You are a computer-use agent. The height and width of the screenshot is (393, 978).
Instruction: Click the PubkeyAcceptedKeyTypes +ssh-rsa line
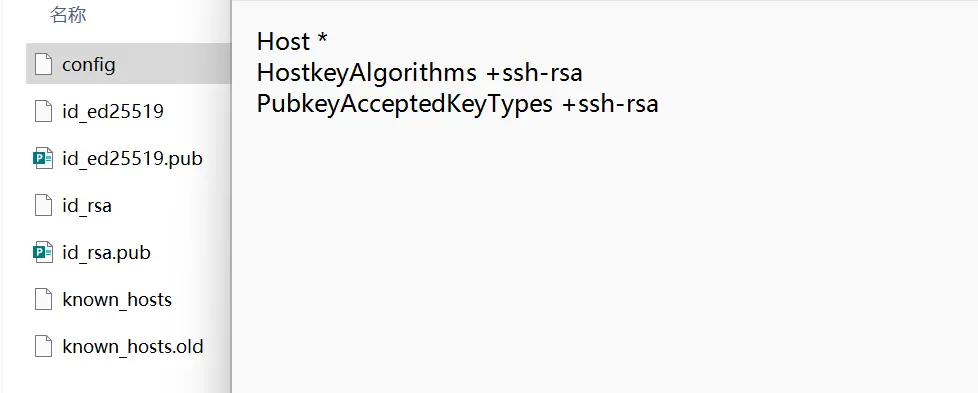click(457, 104)
